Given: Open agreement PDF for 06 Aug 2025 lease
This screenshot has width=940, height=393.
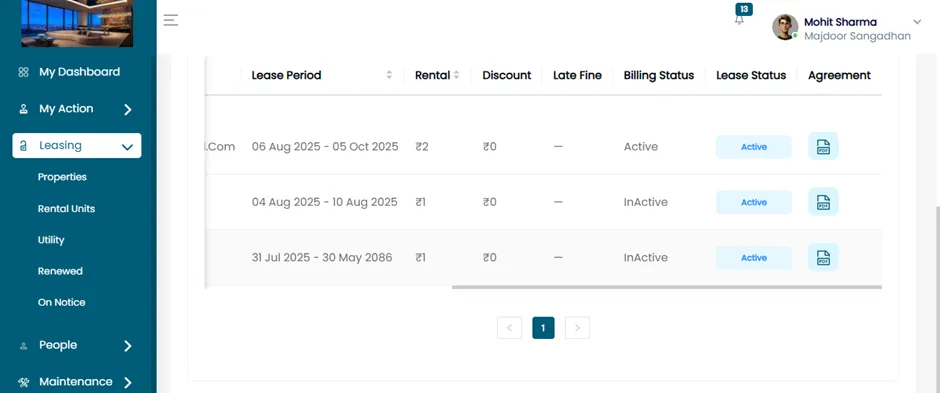Looking at the screenshot, I should (823, 146).
